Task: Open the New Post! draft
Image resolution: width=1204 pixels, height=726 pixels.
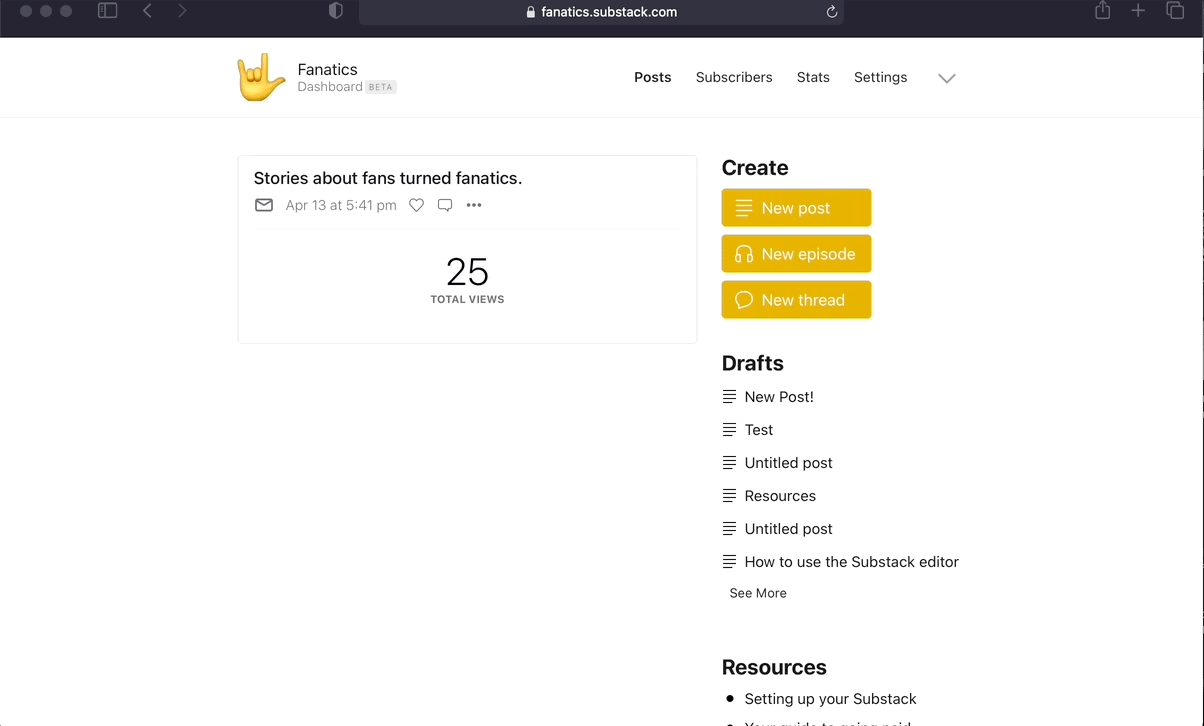Action: tap(779, 397)
